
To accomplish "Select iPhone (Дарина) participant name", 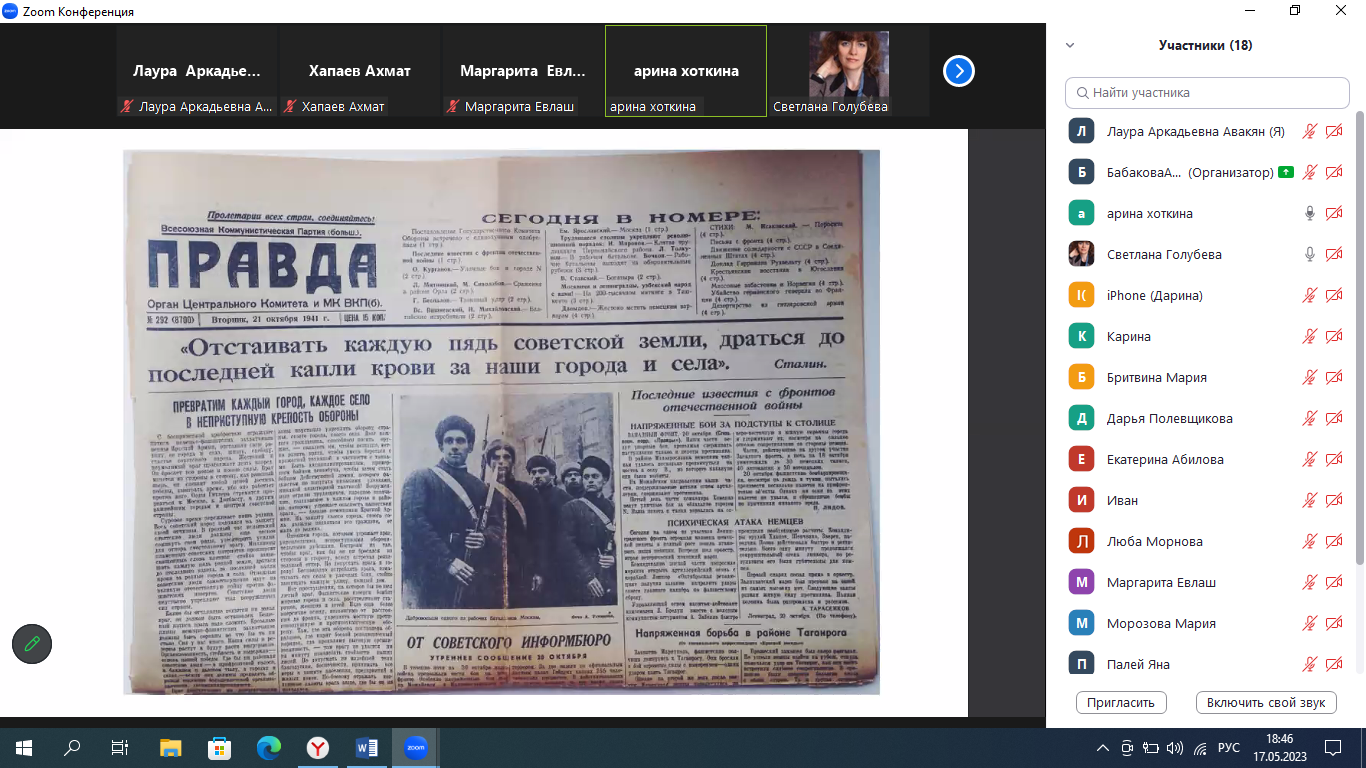I will (1155, 295).
